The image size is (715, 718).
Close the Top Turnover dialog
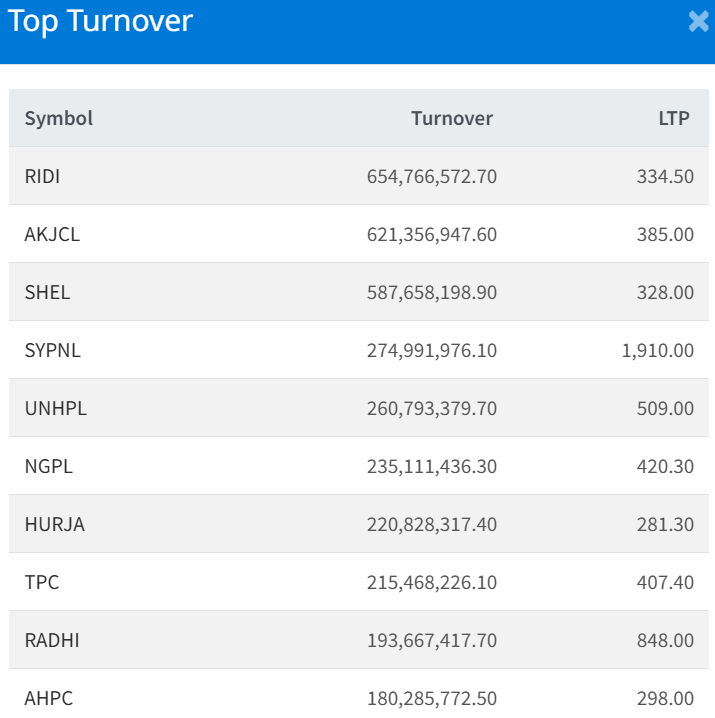click(x=698, y=21)
